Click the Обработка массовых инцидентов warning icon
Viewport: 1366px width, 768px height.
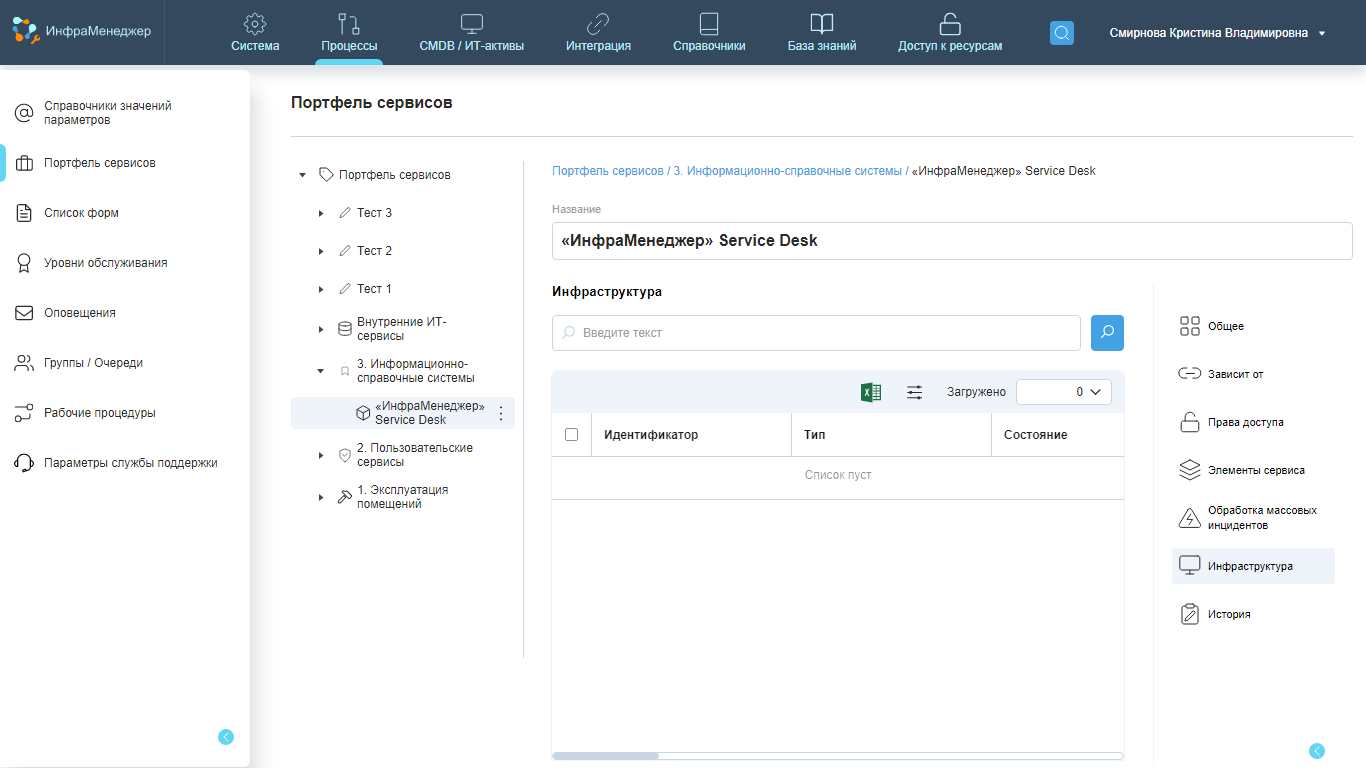point(1190,518)
